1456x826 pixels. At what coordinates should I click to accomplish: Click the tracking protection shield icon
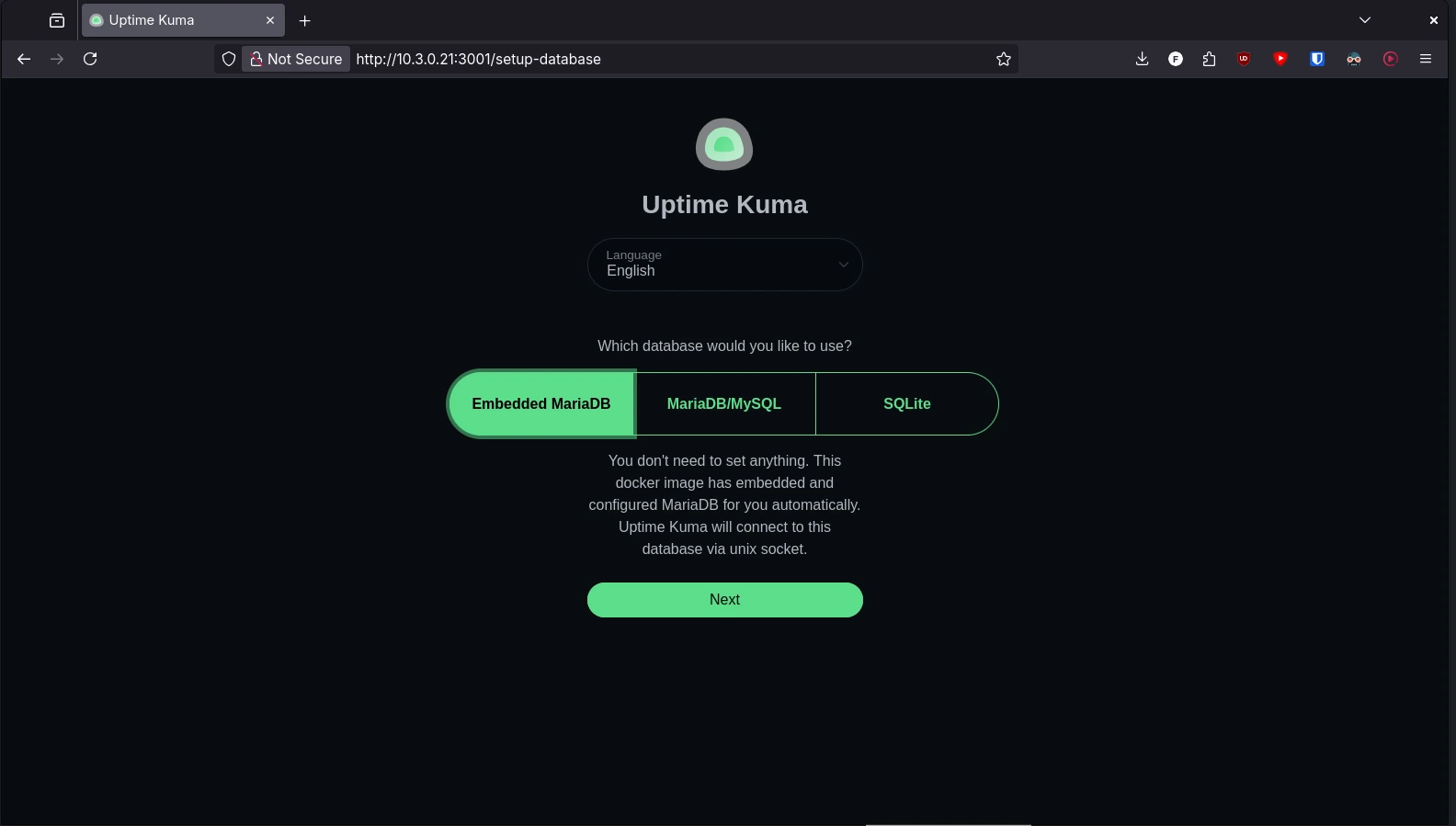[229, 59]
